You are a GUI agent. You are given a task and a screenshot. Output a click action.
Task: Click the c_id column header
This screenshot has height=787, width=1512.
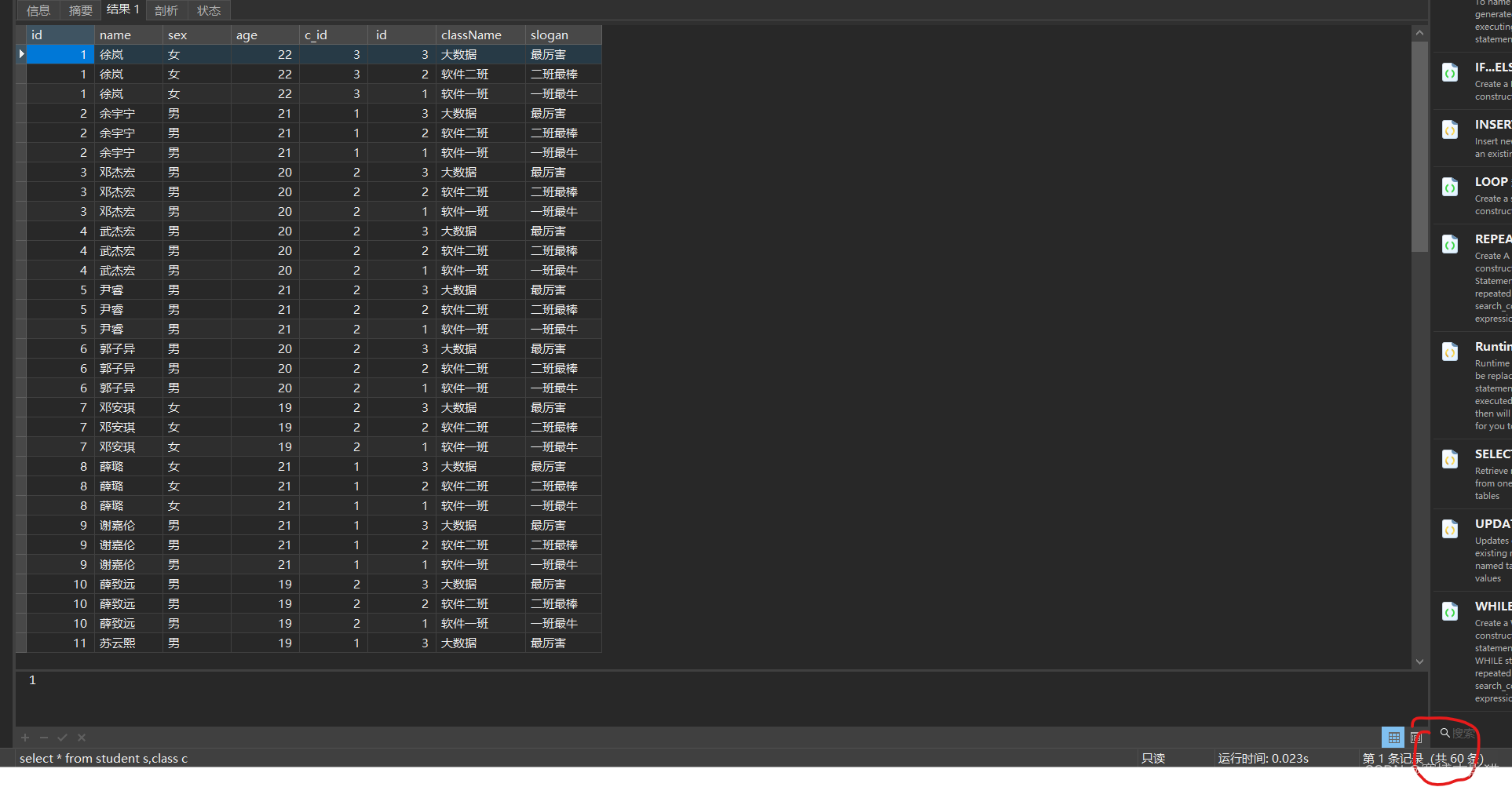(334, 35)
